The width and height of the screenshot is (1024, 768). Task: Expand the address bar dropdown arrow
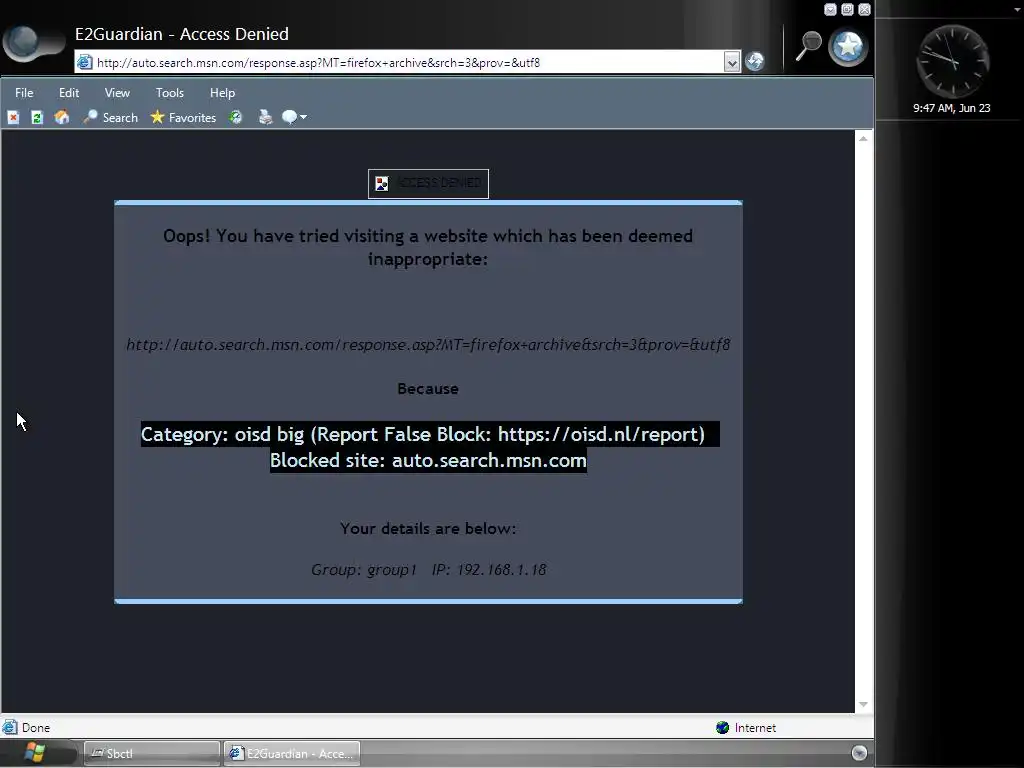tap(731, 63)
